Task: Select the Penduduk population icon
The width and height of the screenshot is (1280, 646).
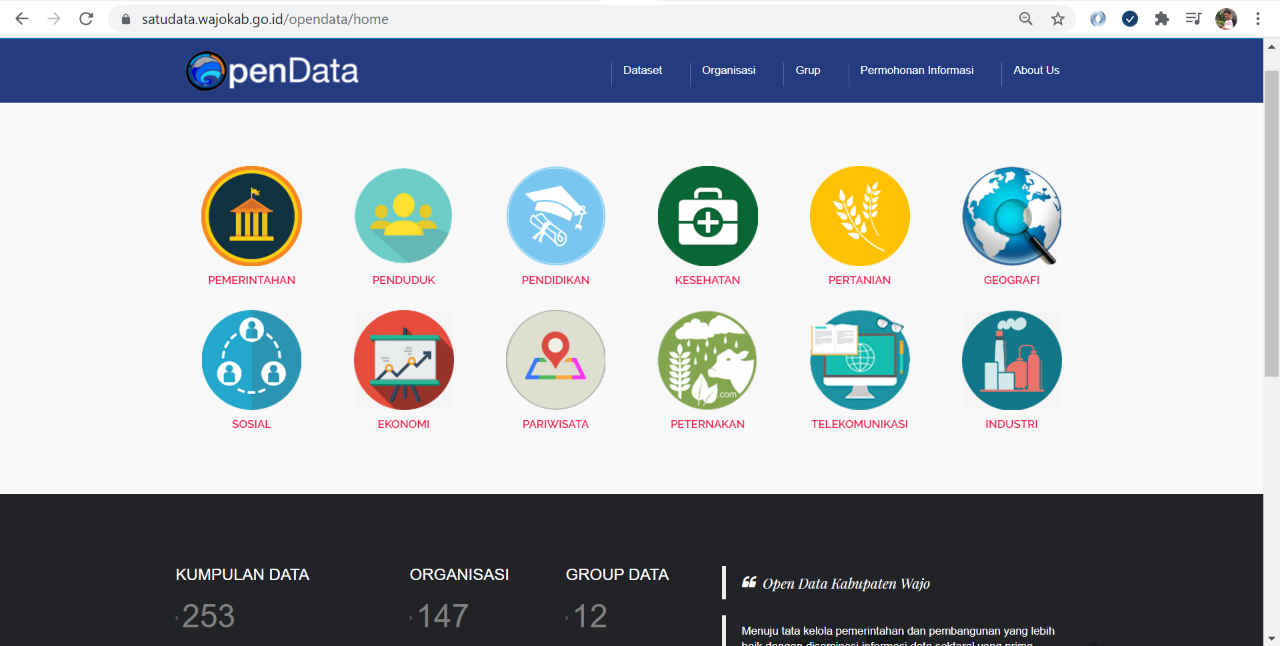Action: click(403, 216)
